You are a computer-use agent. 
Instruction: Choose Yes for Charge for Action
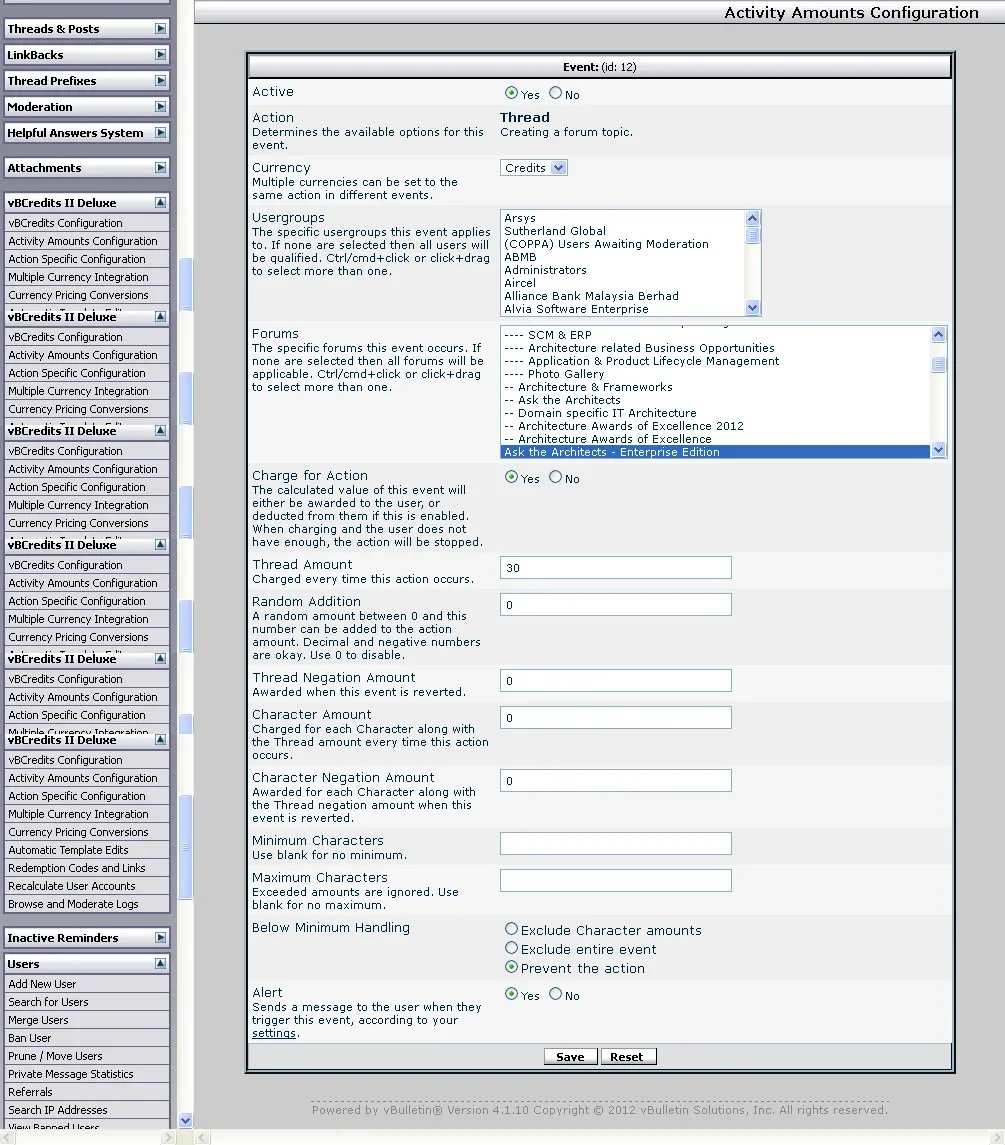pos(511,477)
